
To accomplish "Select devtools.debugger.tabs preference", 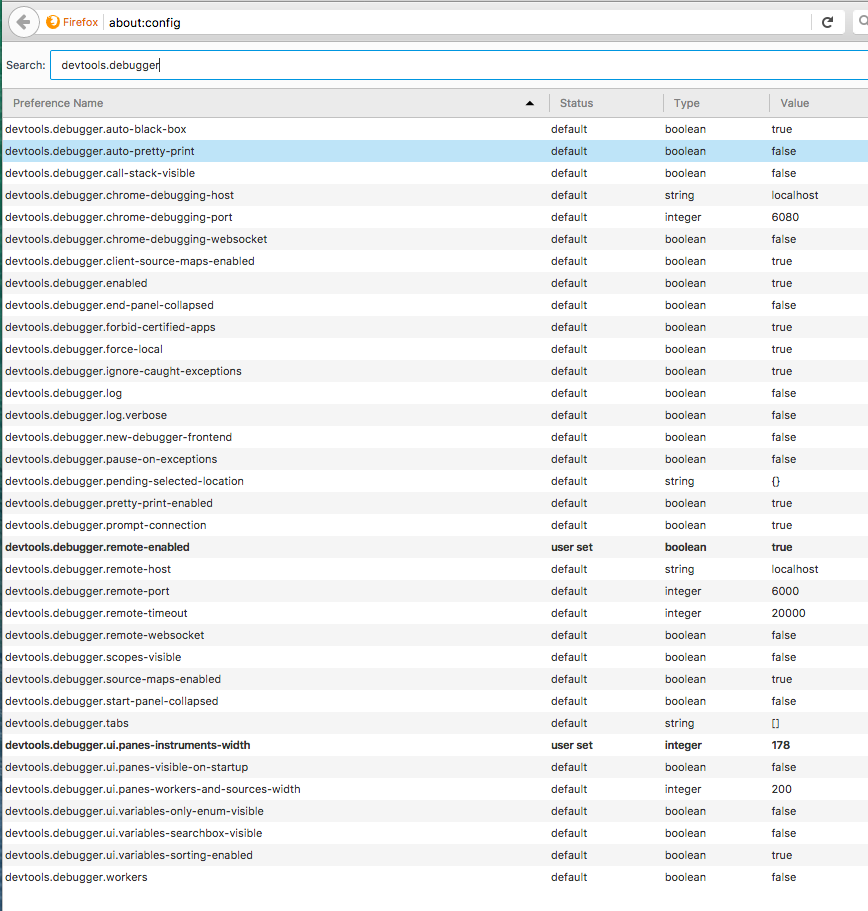I will coord(435,723).
